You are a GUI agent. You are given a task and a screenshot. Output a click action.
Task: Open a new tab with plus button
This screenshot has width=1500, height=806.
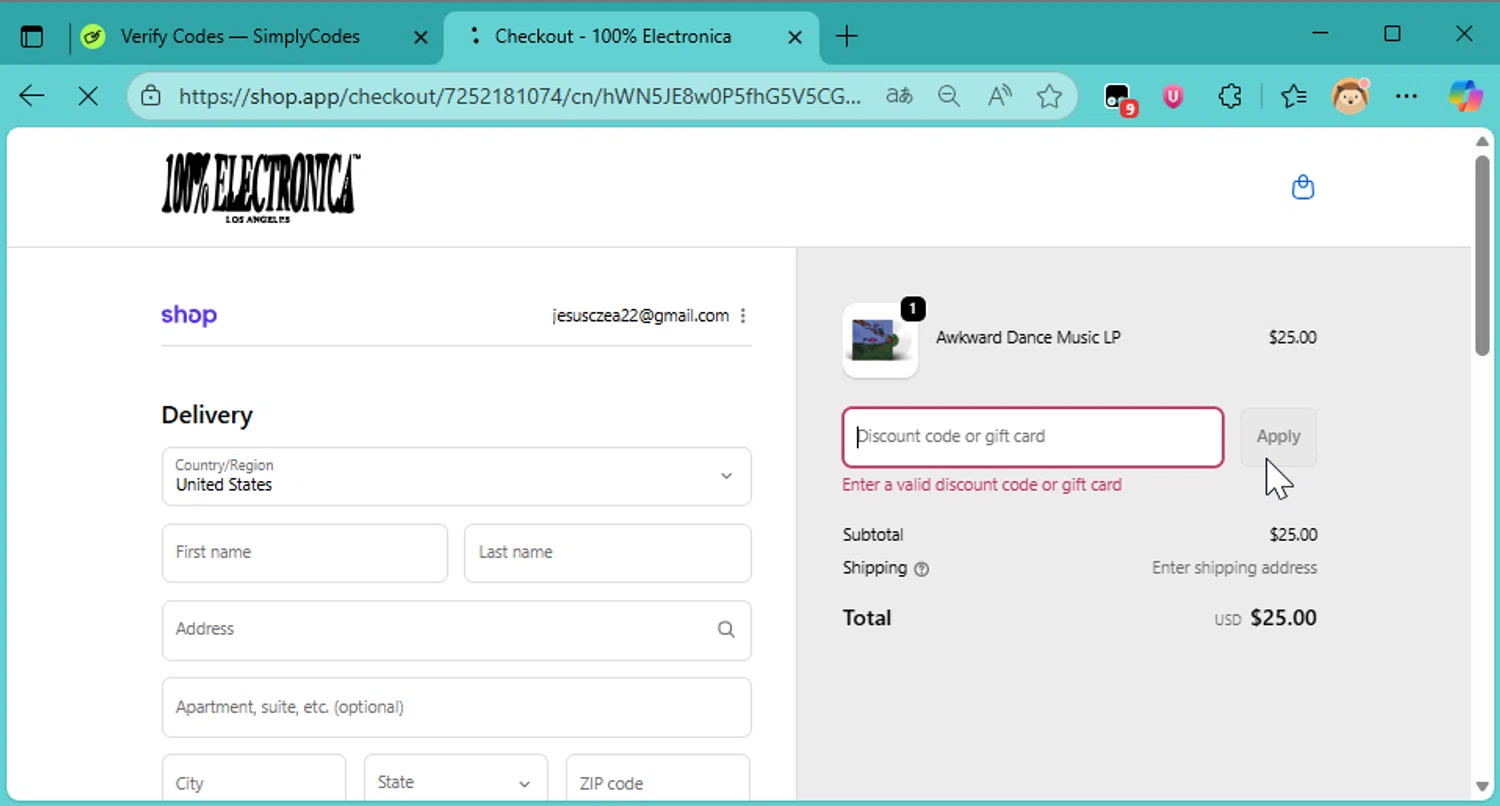pos(846,37)
